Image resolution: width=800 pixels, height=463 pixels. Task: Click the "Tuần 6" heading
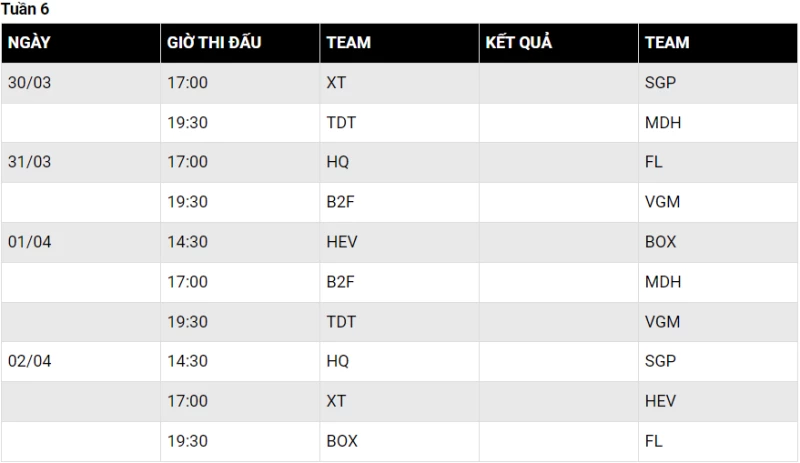click(25, 9)
